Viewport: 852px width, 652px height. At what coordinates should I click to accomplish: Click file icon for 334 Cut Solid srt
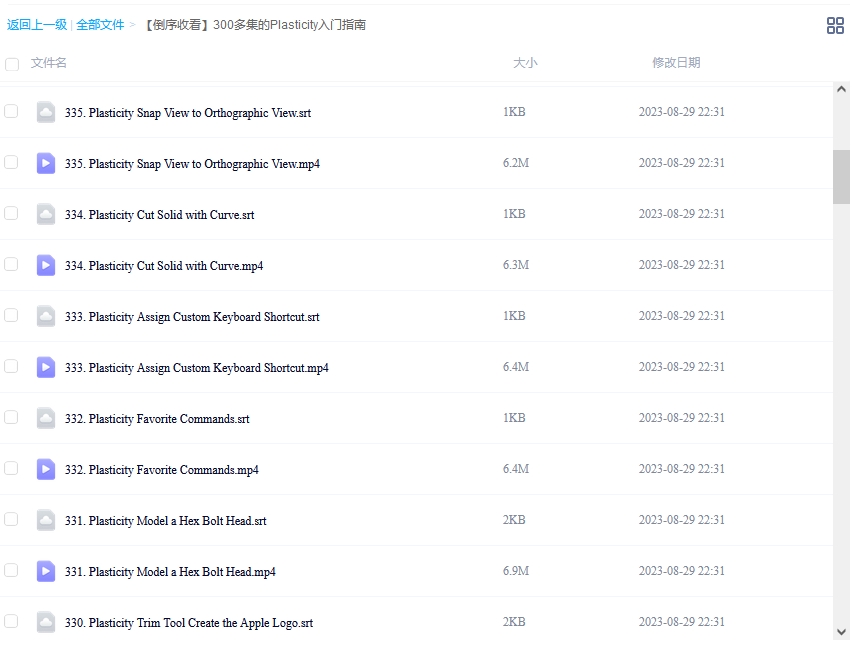pyautogui.click(x=46, y=214)
